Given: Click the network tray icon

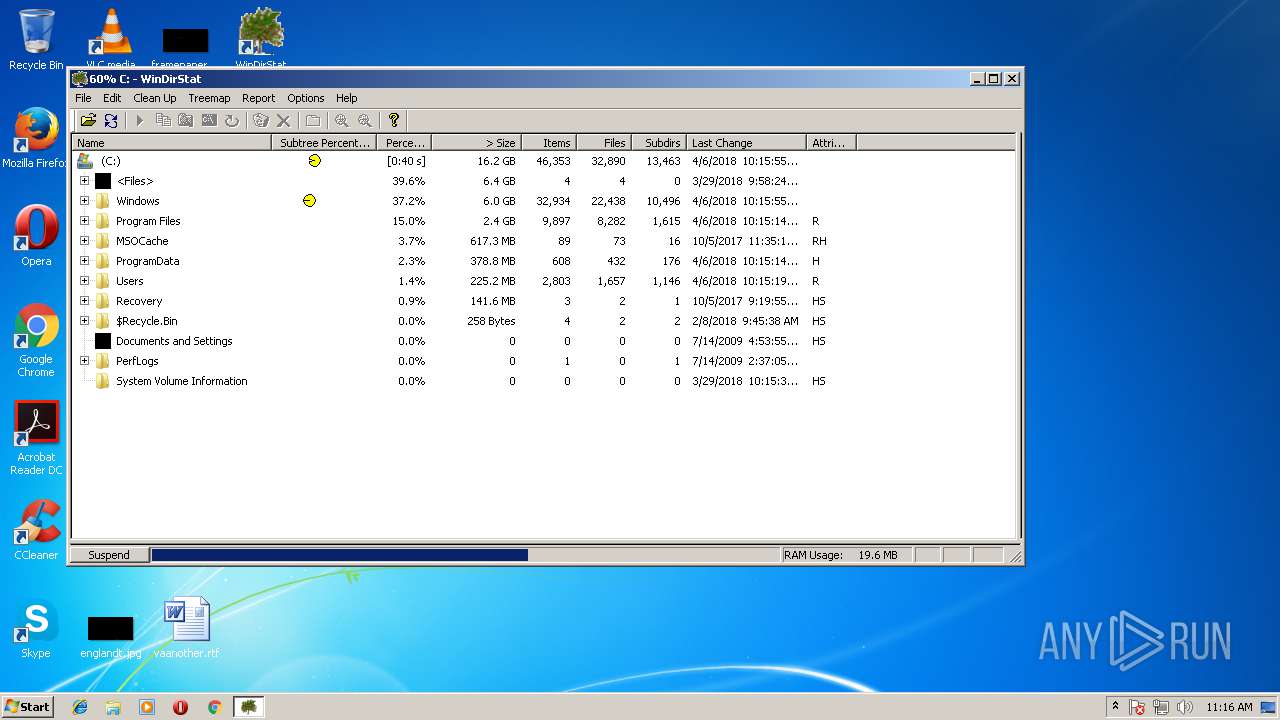Looking at the screenshot, I should tap(1161, 707).
